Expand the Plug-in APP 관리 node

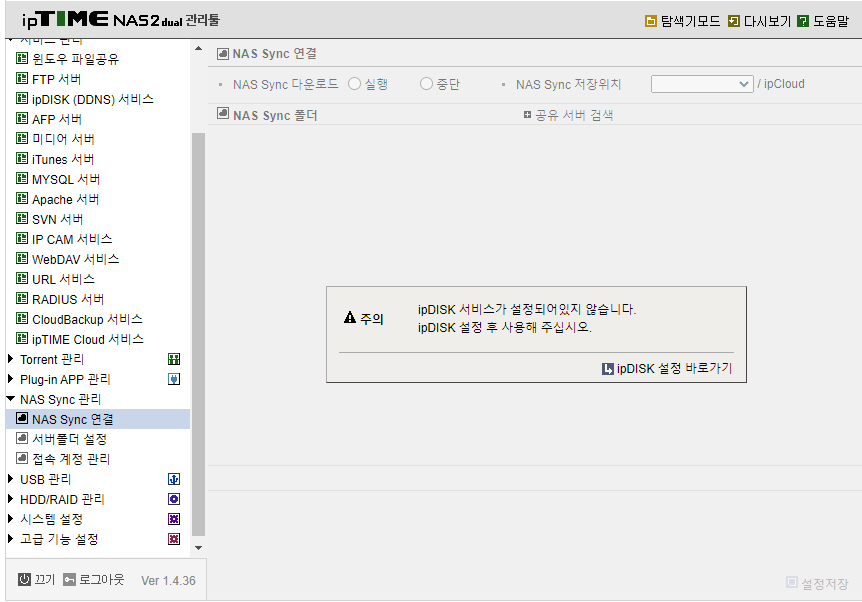click(x=10, y=379)
